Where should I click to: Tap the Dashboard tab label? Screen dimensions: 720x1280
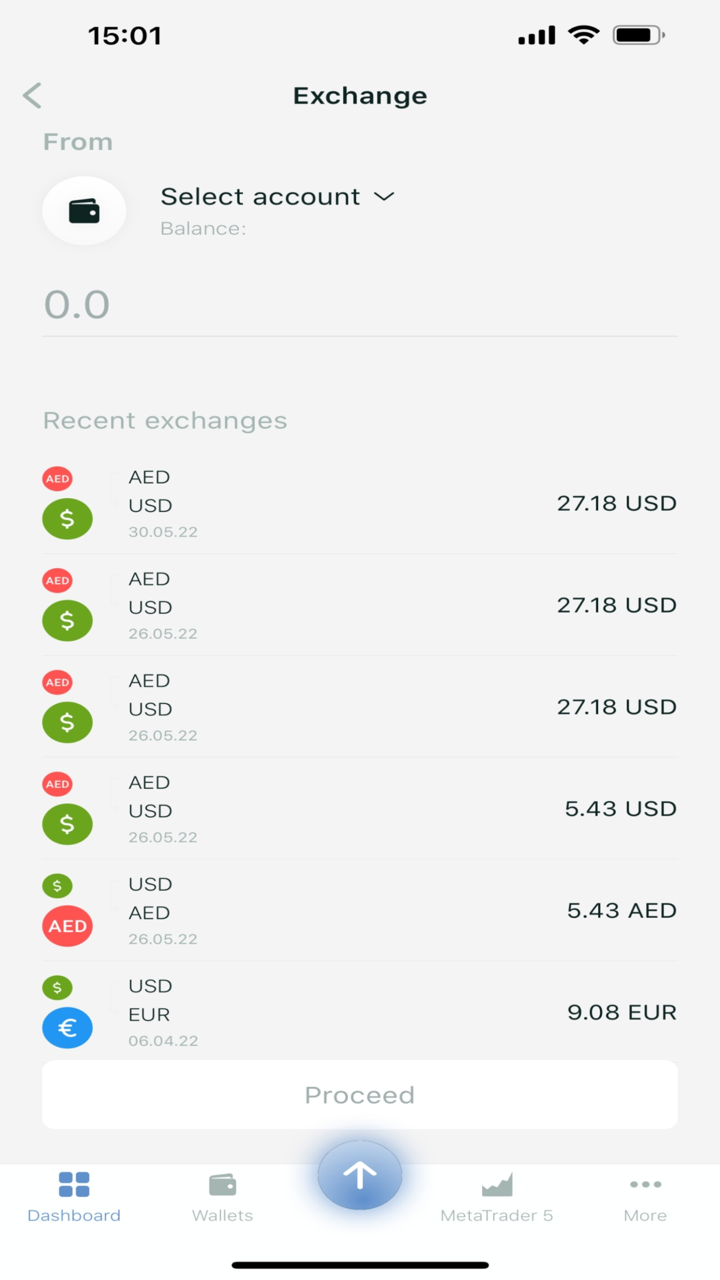coord(74,1216)
